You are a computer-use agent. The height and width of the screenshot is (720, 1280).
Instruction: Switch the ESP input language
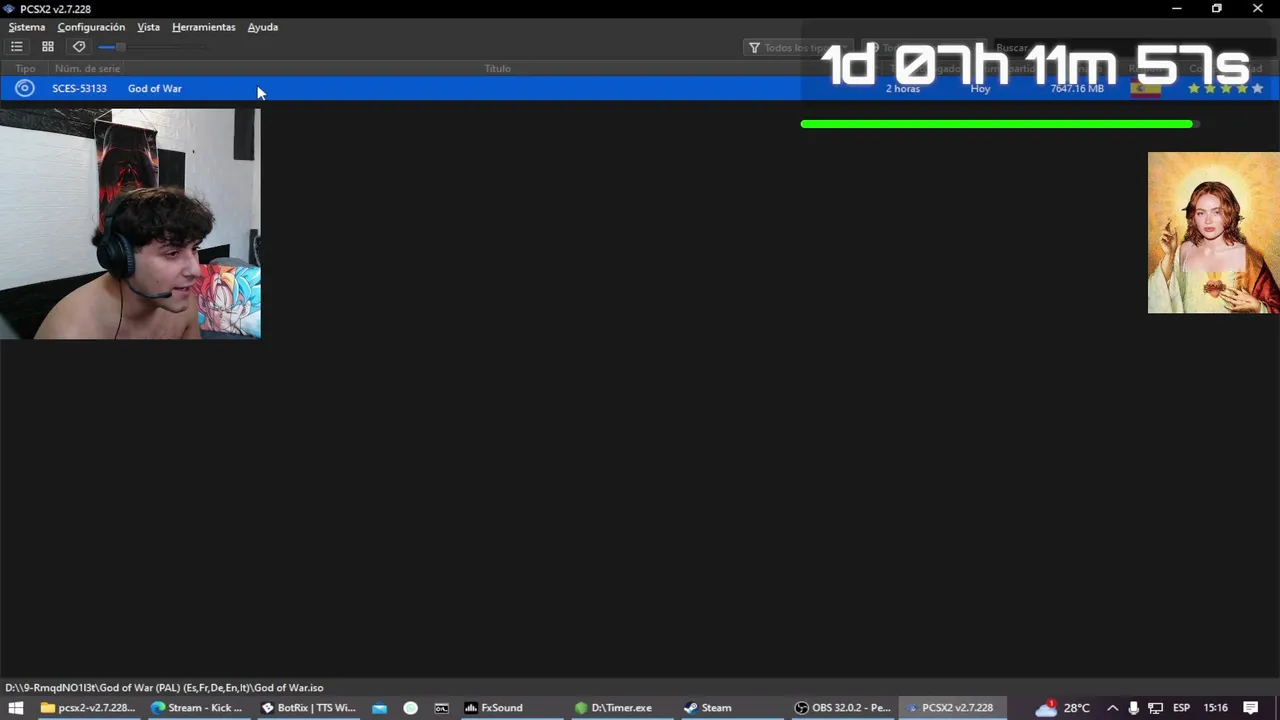(x=1181, y=708)
